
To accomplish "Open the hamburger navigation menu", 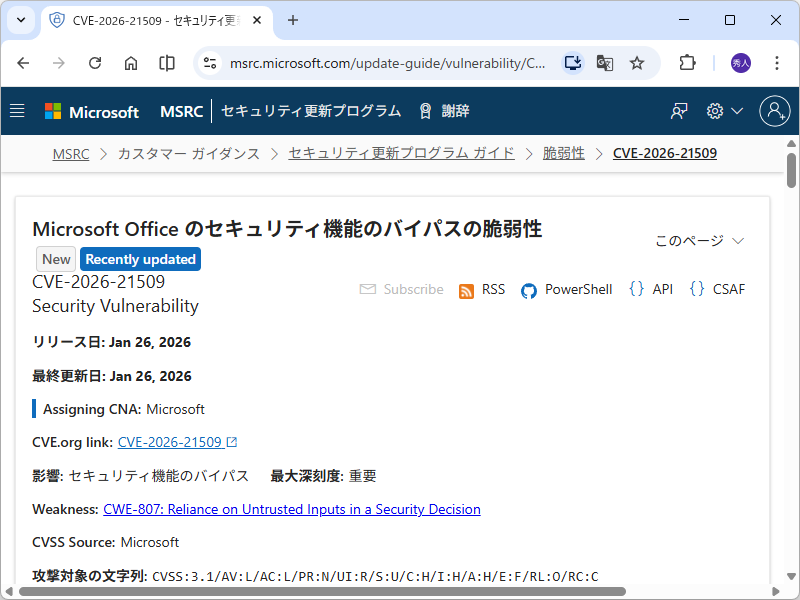I will point(17,111).
